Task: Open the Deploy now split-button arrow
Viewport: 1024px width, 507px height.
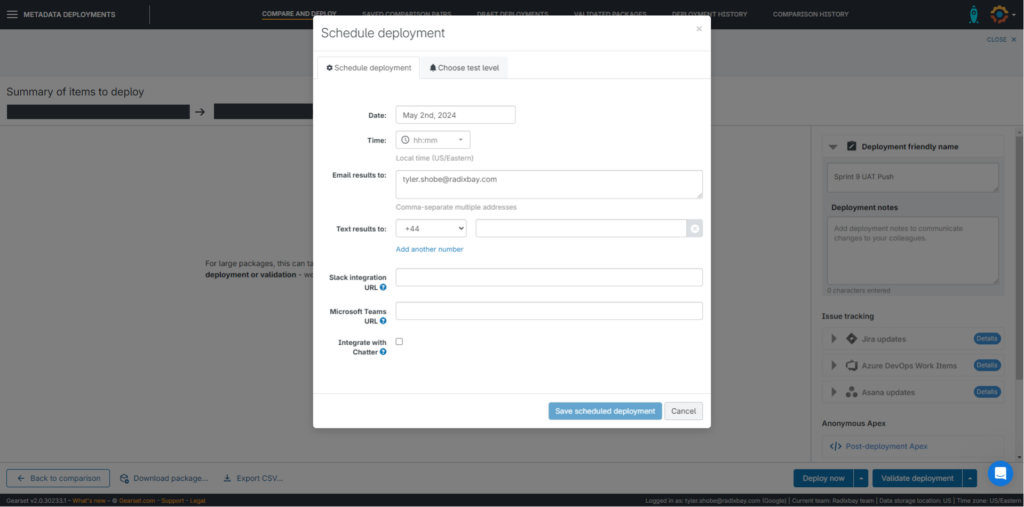Action: point(861,478)
